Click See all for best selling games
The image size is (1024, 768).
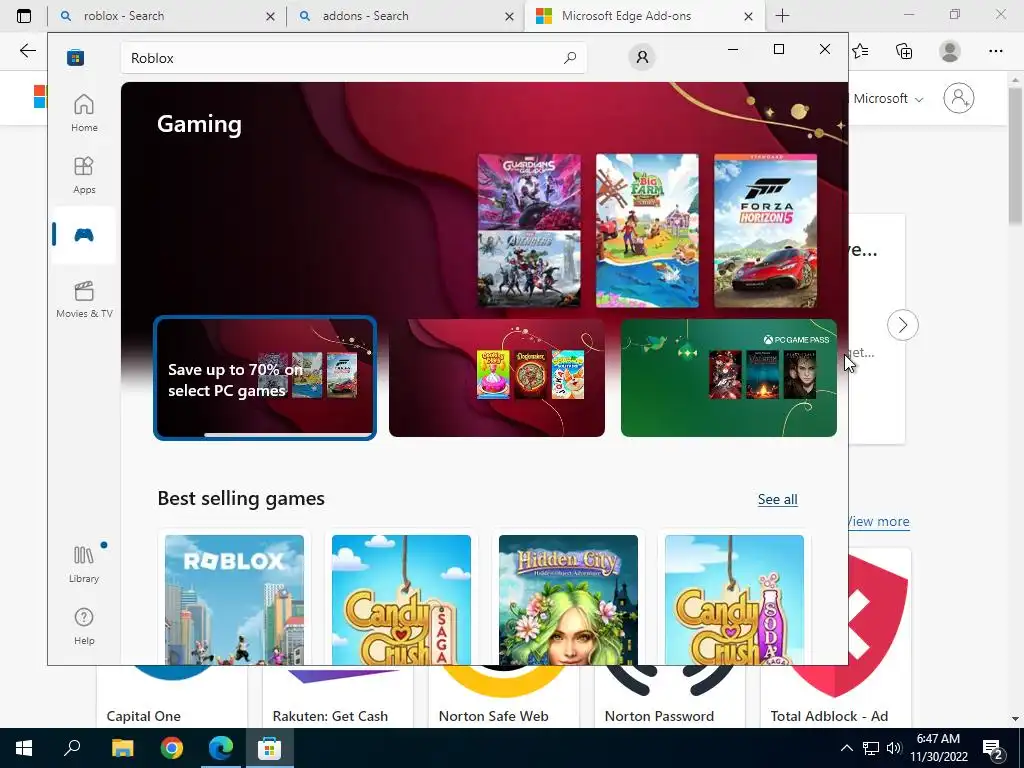777,500
